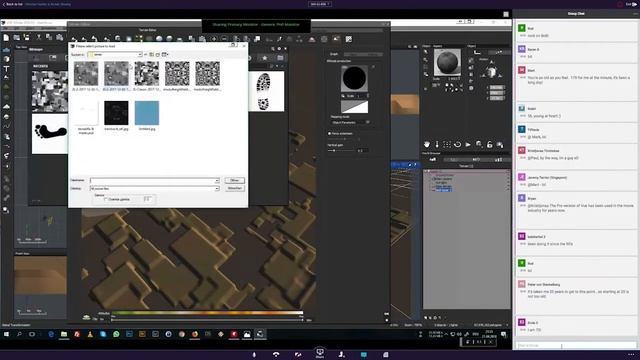Toggle the Force extension option
The height and width of the screenshot is (360, 640).
[329, 133]
